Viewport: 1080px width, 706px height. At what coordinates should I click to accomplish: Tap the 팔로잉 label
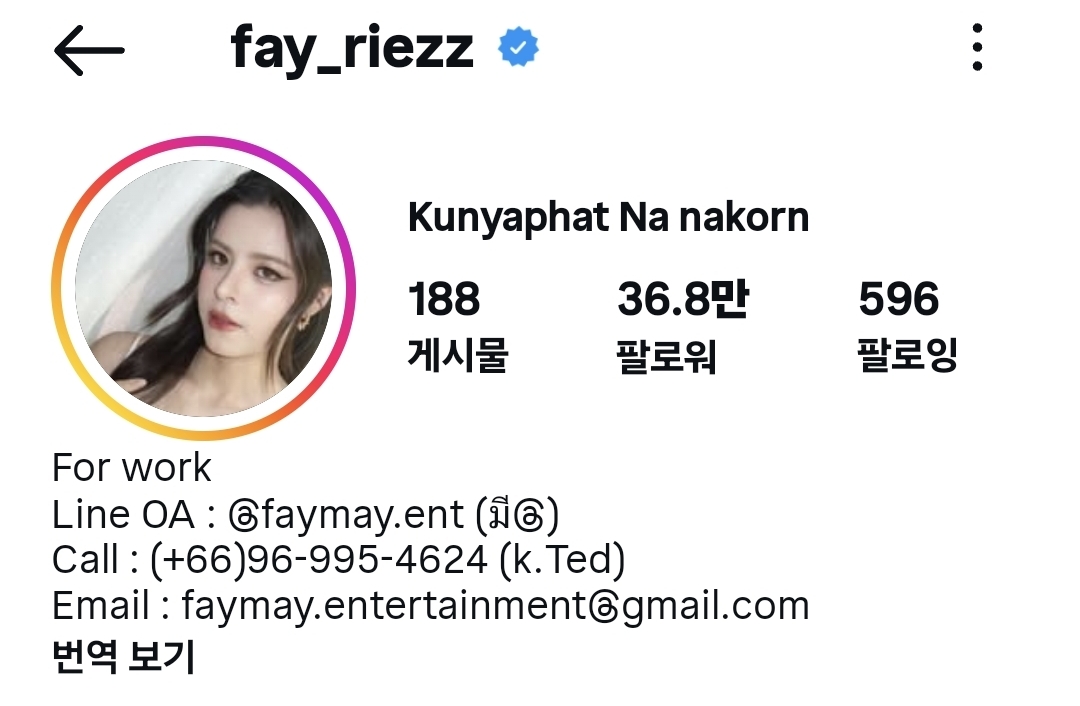tap(908, 355)
